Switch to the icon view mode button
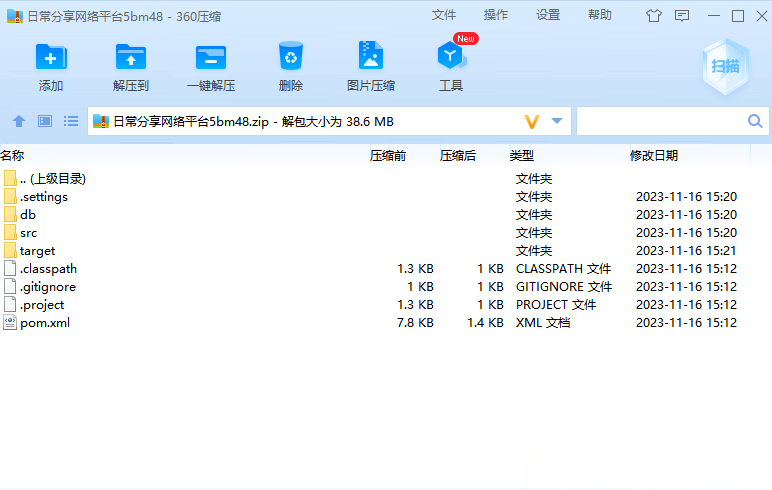The width and height of the screenshot is (772, 490). tap(45, 121)
